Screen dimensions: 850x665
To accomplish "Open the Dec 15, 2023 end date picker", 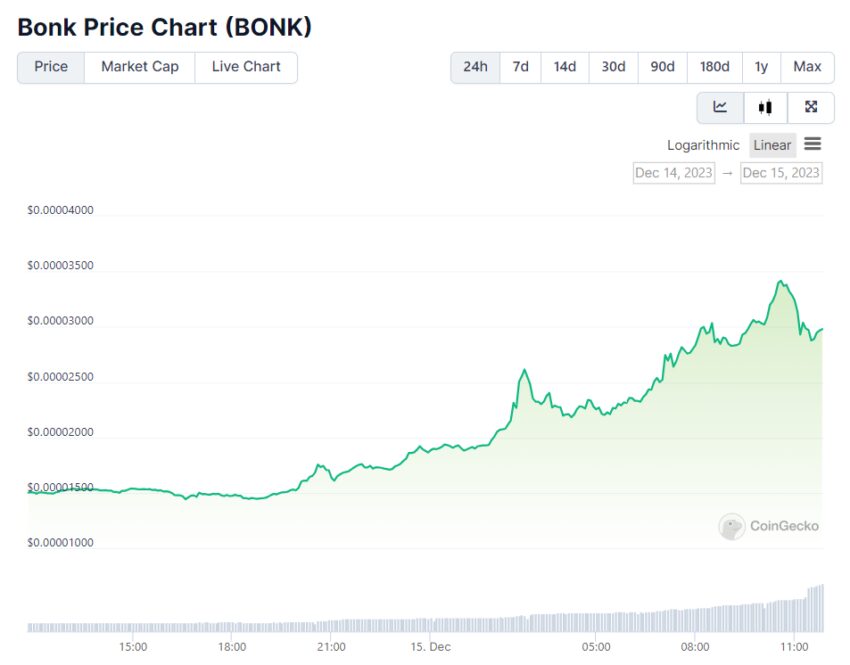I will click(781, 173).
